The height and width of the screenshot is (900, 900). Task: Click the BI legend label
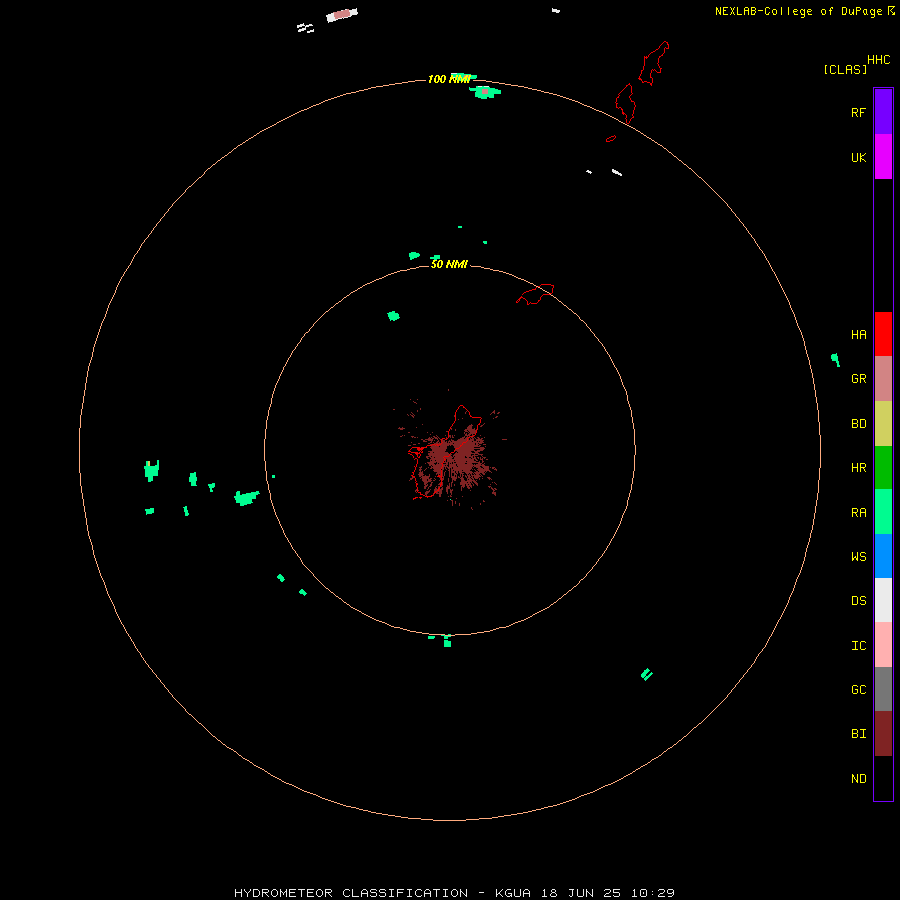[x=859, y=734]
